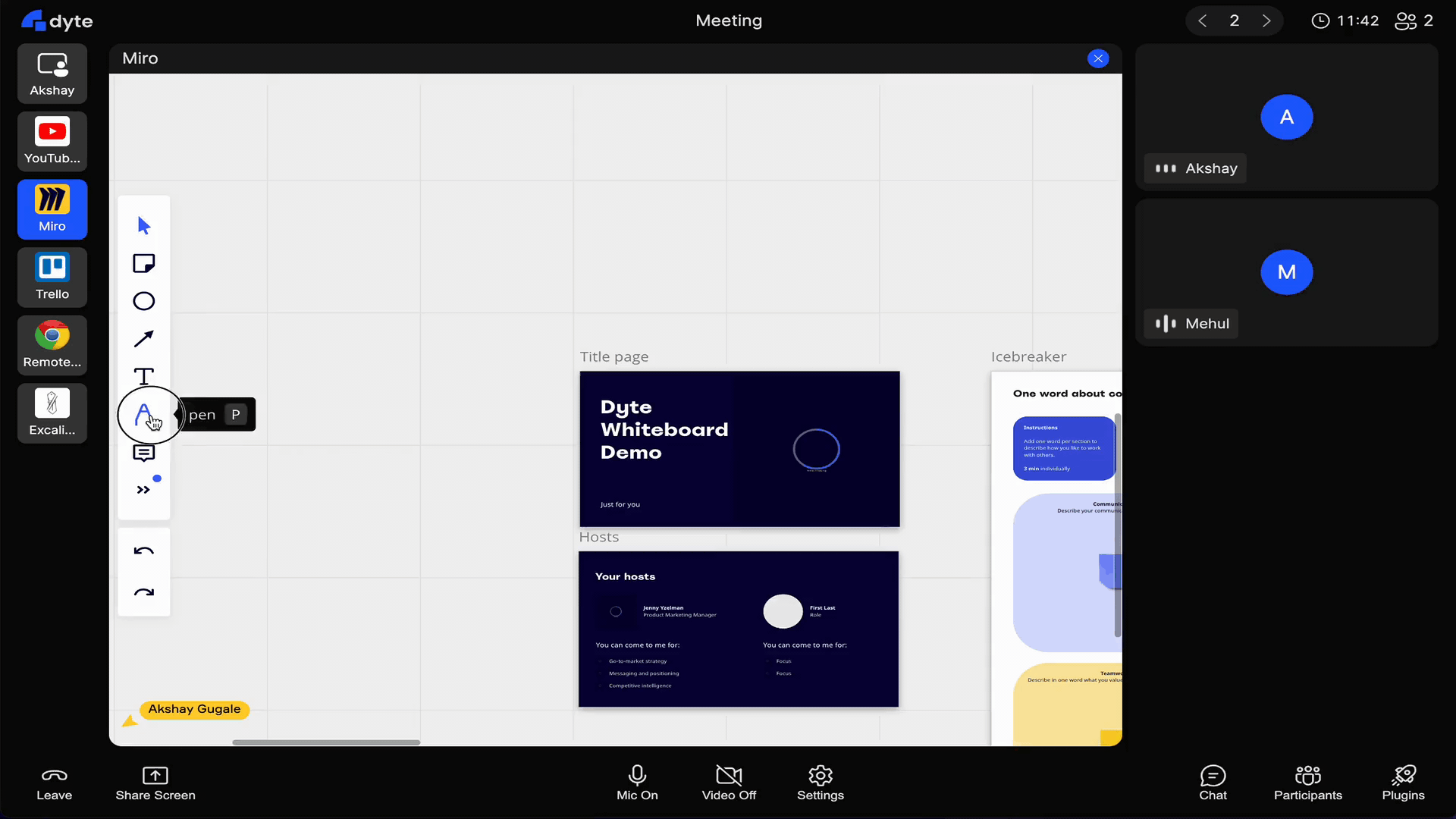1456x819 pixels.
Task: Click Mehul's avatar tile
Action: click(1287, 272)
